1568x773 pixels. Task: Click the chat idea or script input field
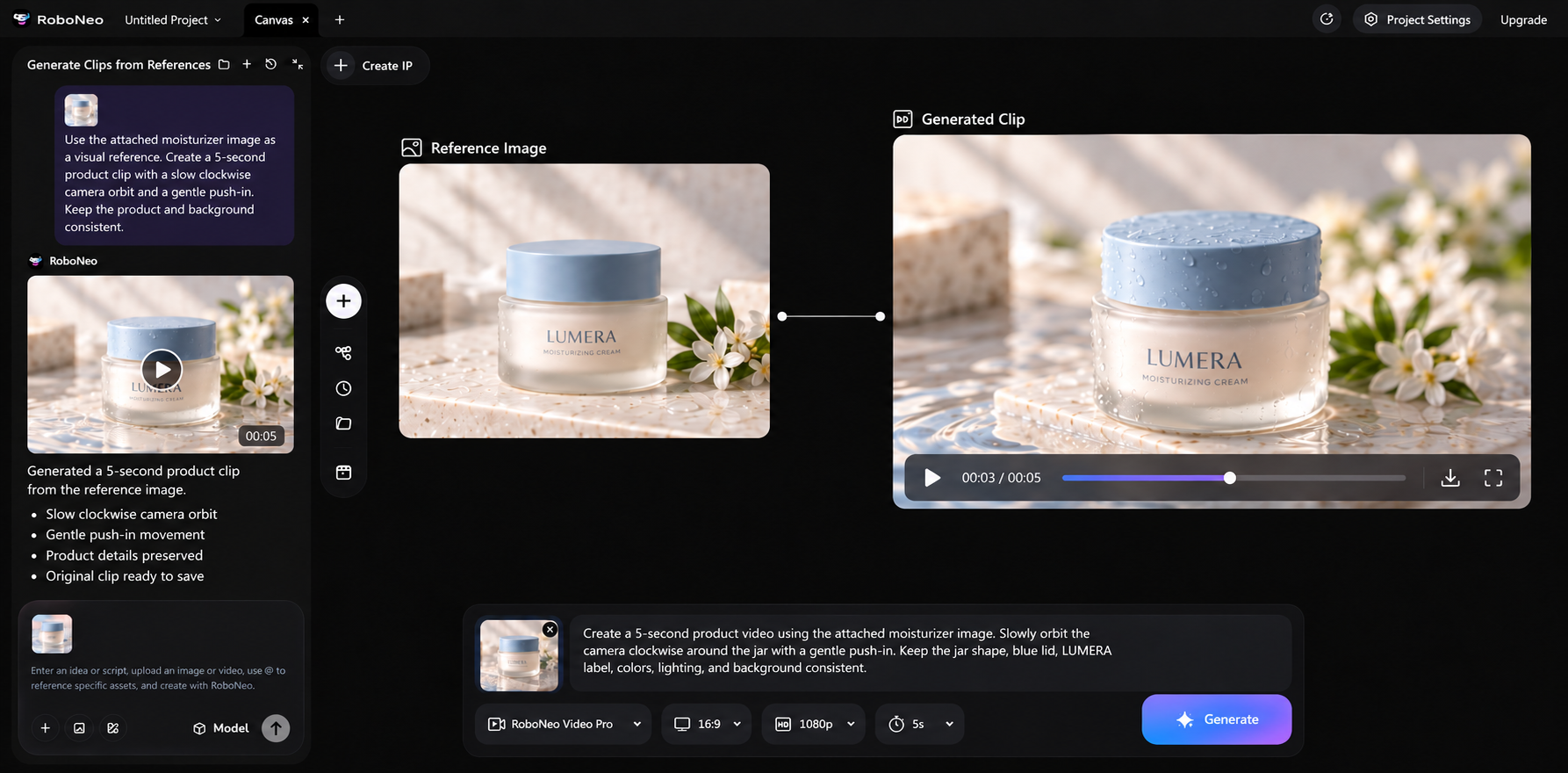click(158, 677)
